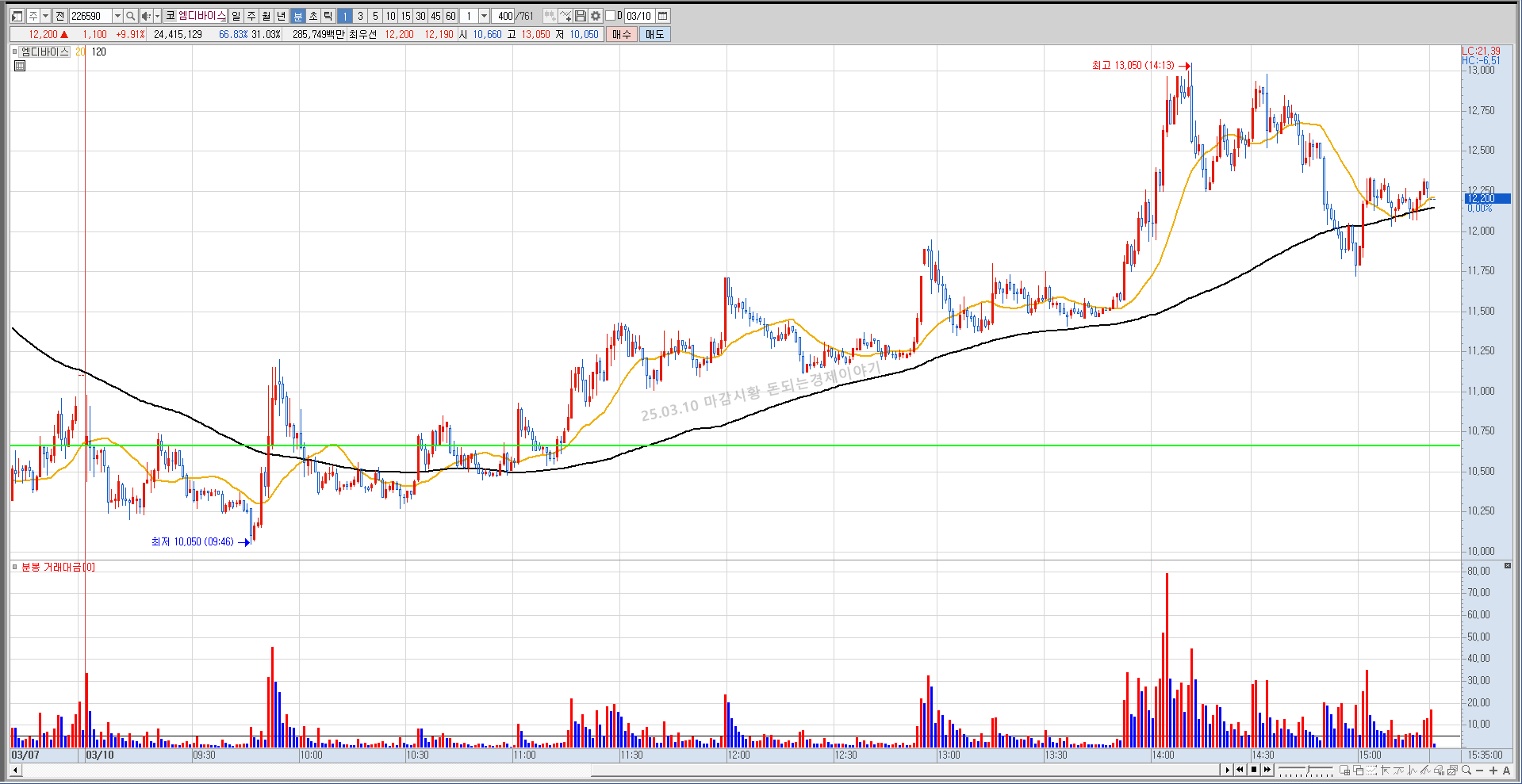Click the 120 moving average label
Screen dimensions: 1522x784
click(98, 52)
